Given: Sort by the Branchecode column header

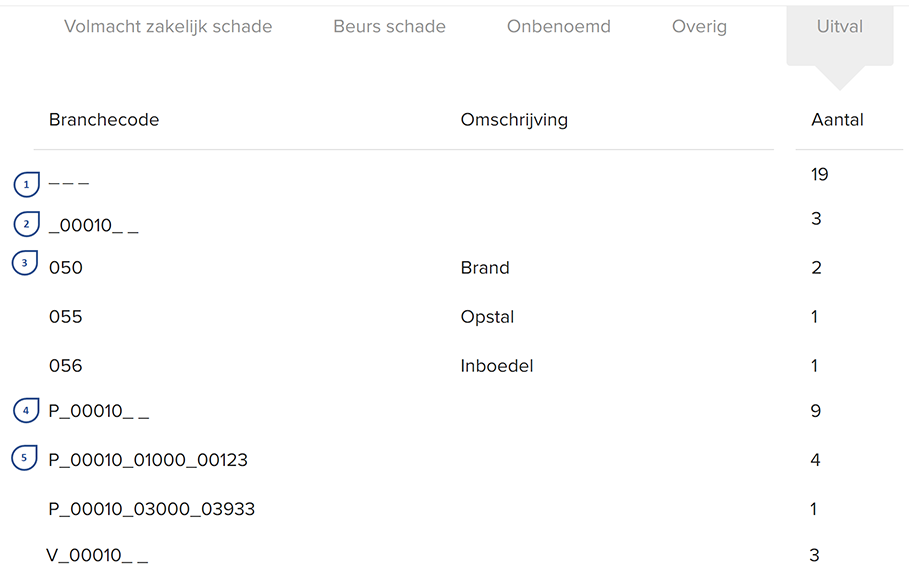Looking at the screenshot, I should 104,120.
